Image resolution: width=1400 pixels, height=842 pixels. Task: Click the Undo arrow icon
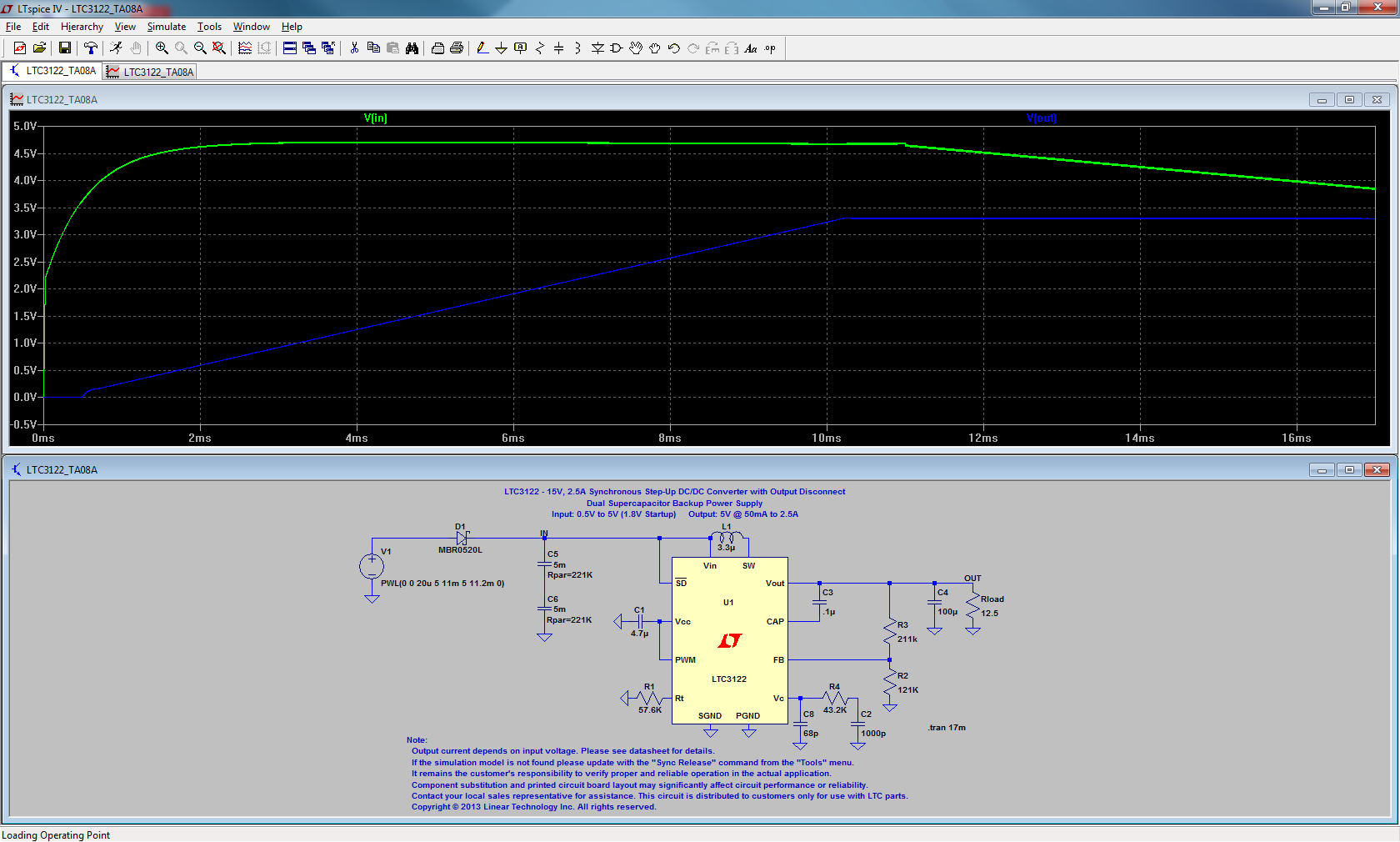(674, 48)
